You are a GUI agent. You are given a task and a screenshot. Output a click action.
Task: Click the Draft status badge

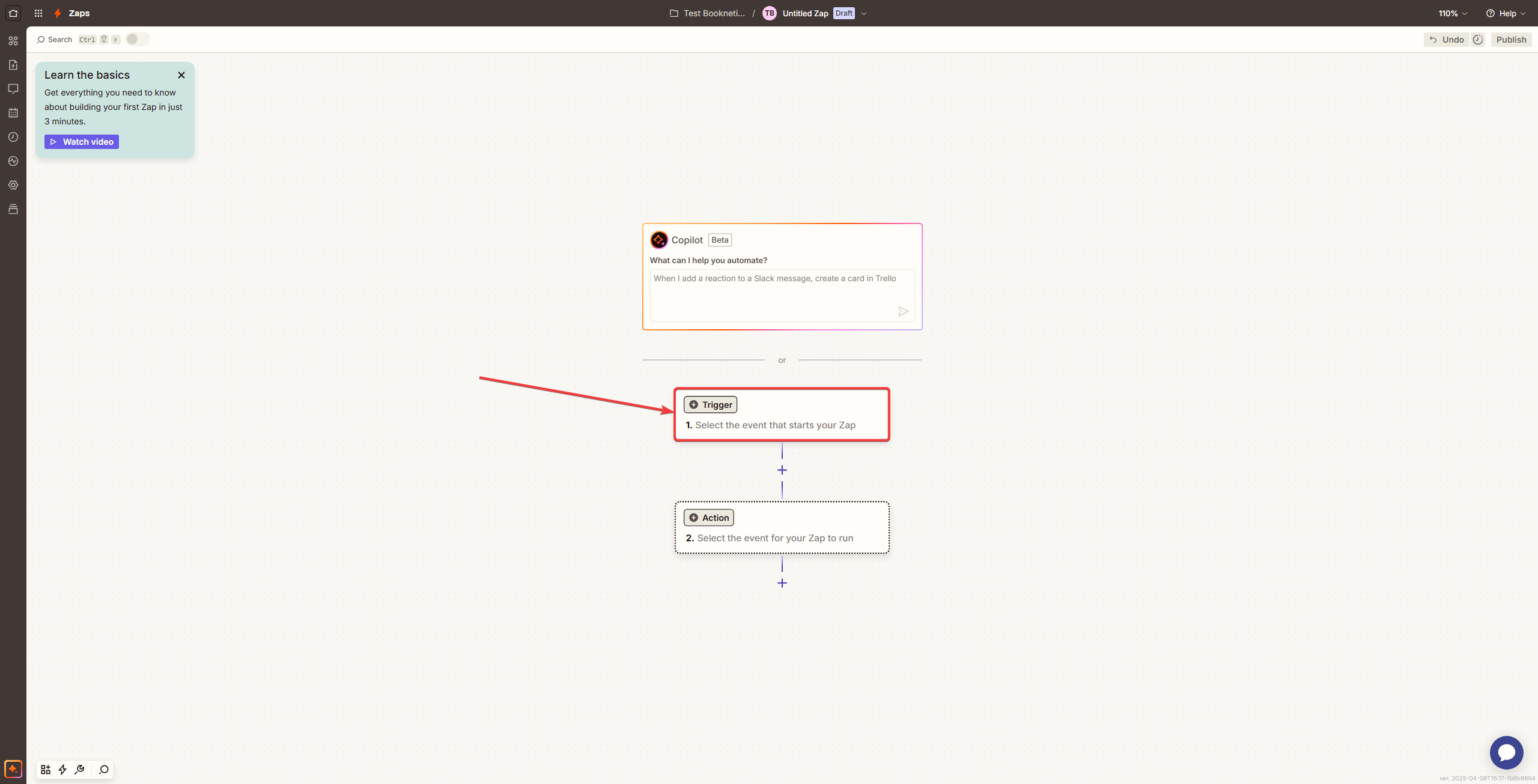click(843, 13)
